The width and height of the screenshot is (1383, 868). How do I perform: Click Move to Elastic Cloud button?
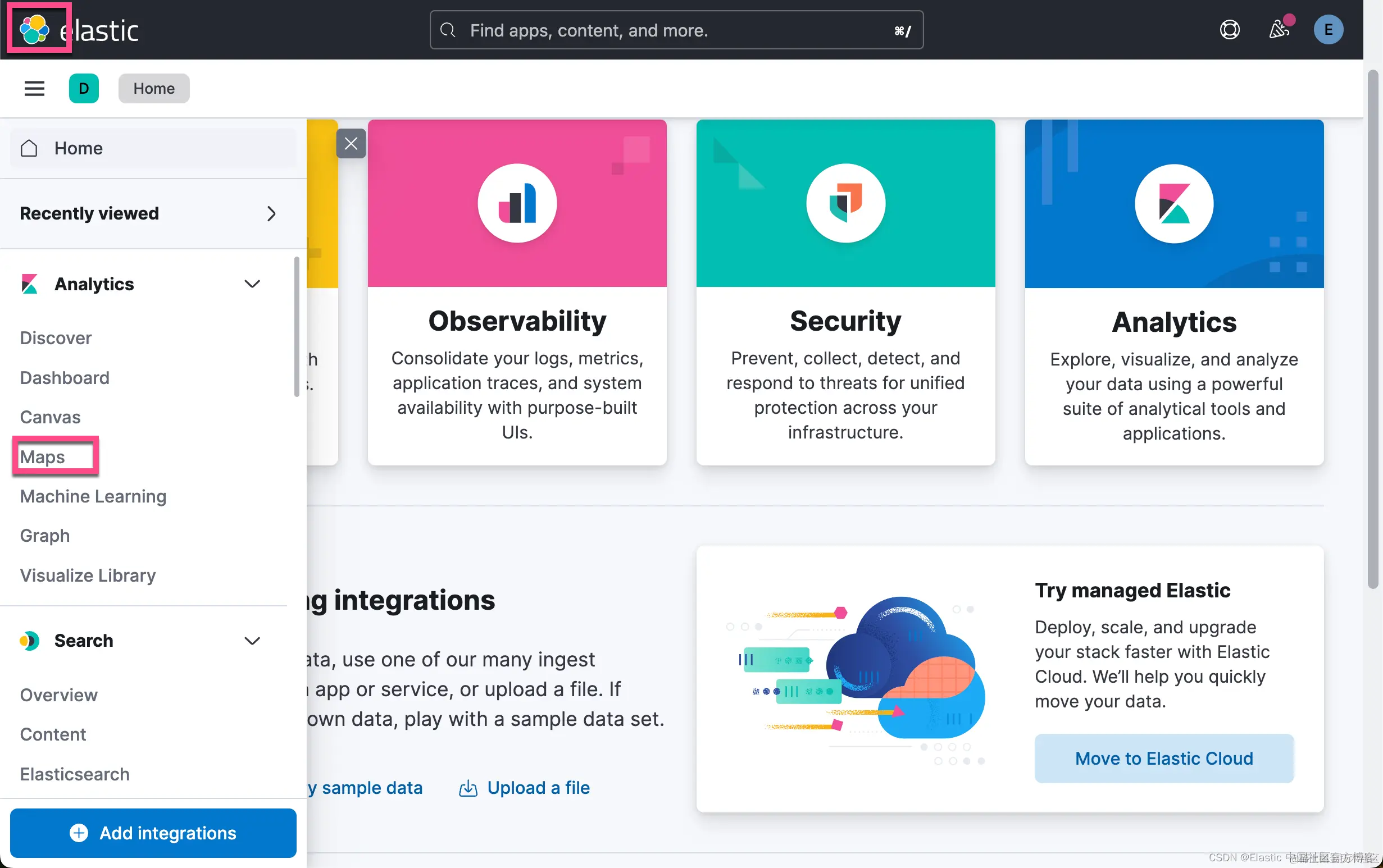tap(1163, 759)
